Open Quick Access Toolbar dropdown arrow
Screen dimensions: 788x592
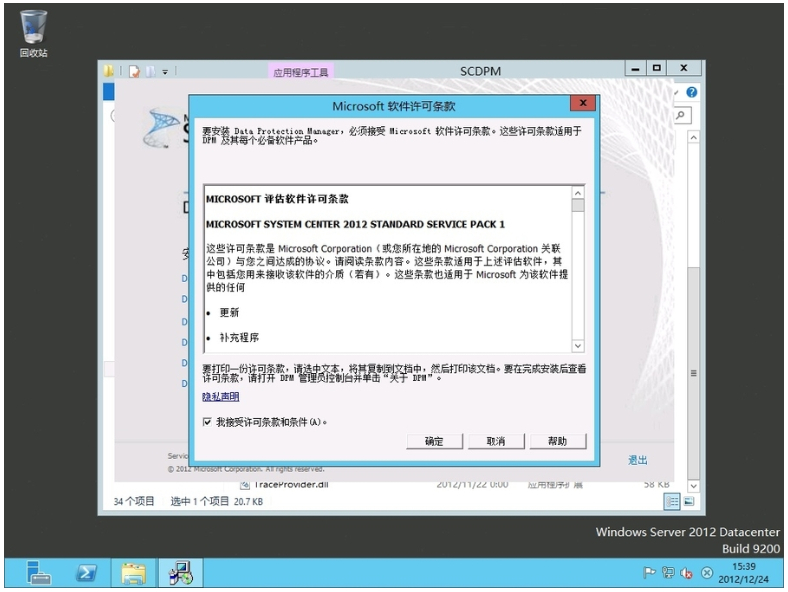165,72
